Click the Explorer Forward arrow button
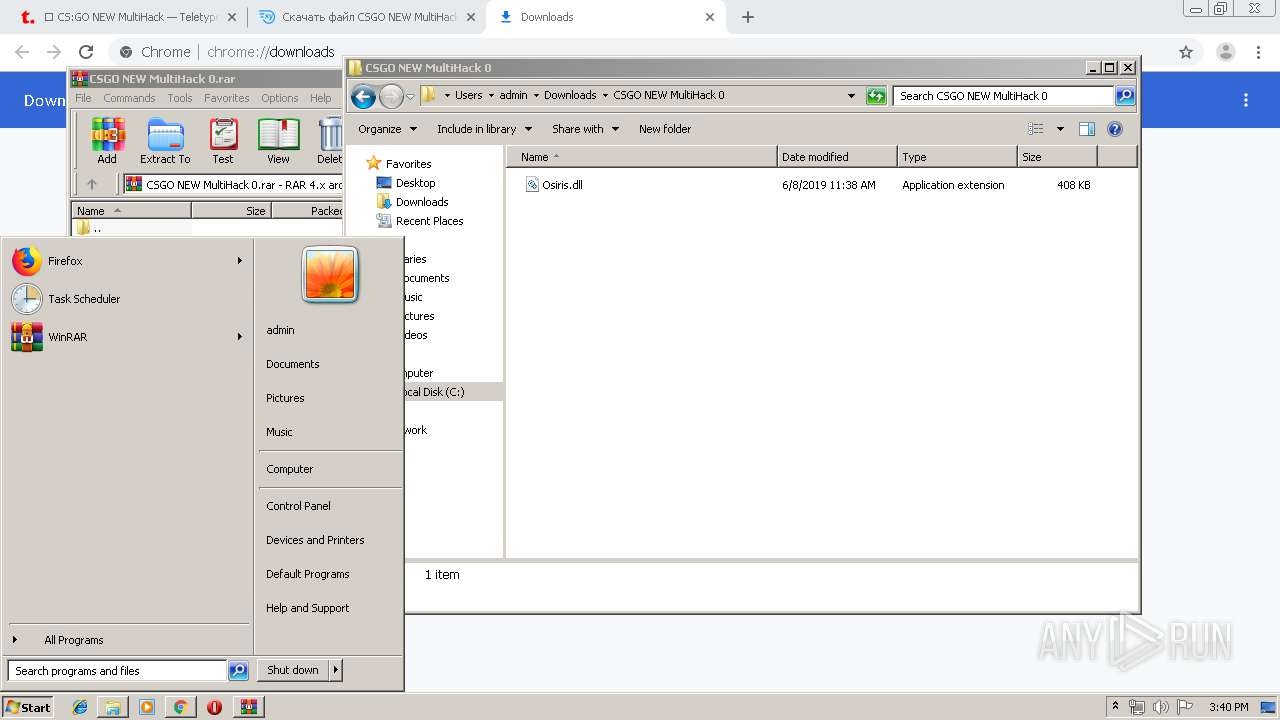This screenshot has width=1280, height=720. 391,96
